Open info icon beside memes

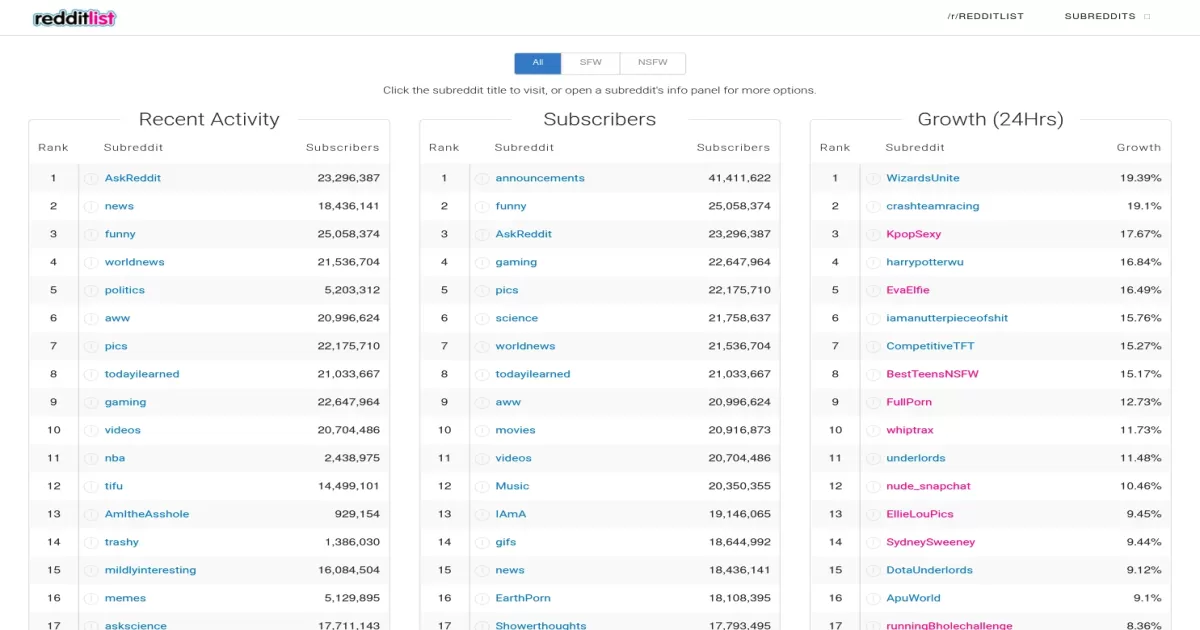coord(90,598)
